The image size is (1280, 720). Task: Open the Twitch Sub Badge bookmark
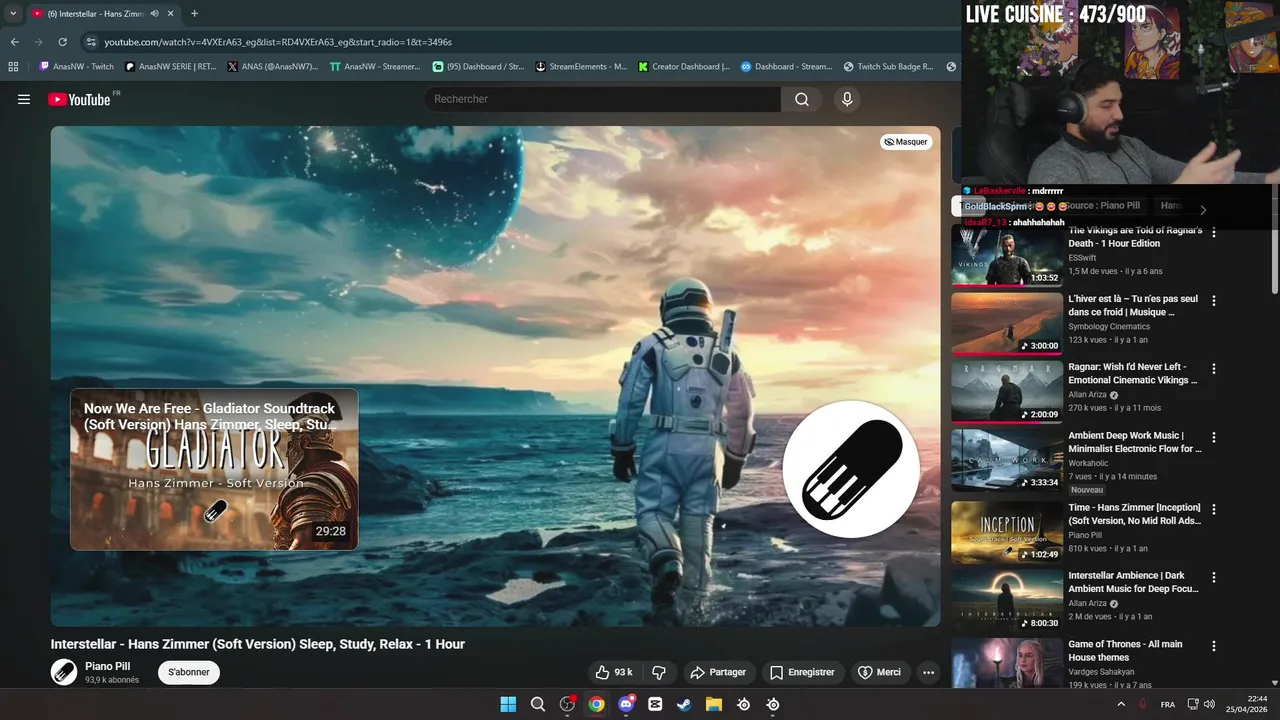click(888, 67)
